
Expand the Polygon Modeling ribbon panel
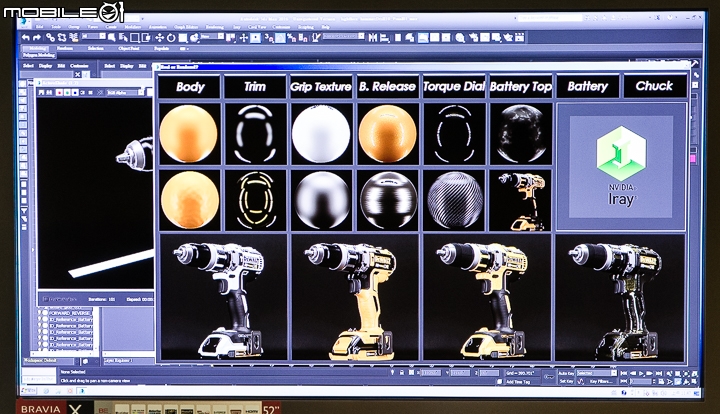[x=39, y=55]
